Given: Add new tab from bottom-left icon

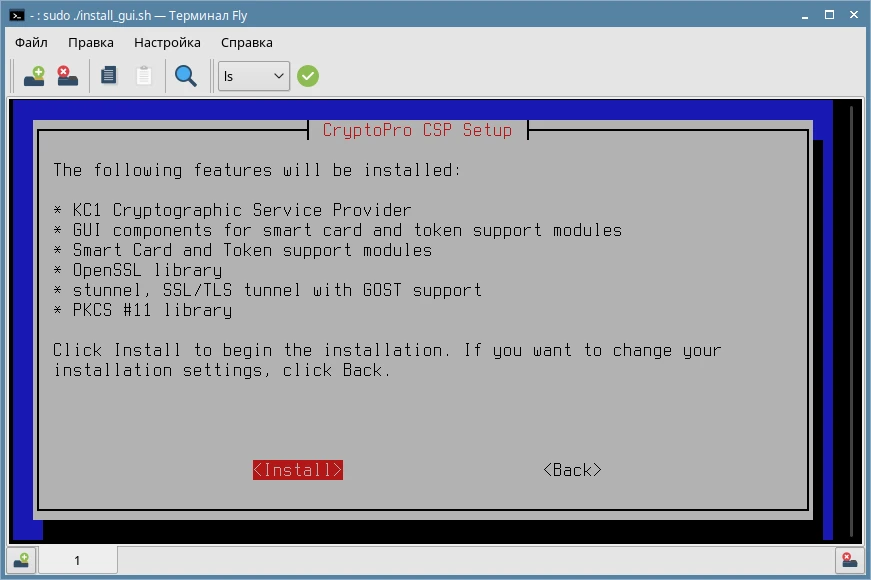Looking at the screenshot, I should coord(21,560).
